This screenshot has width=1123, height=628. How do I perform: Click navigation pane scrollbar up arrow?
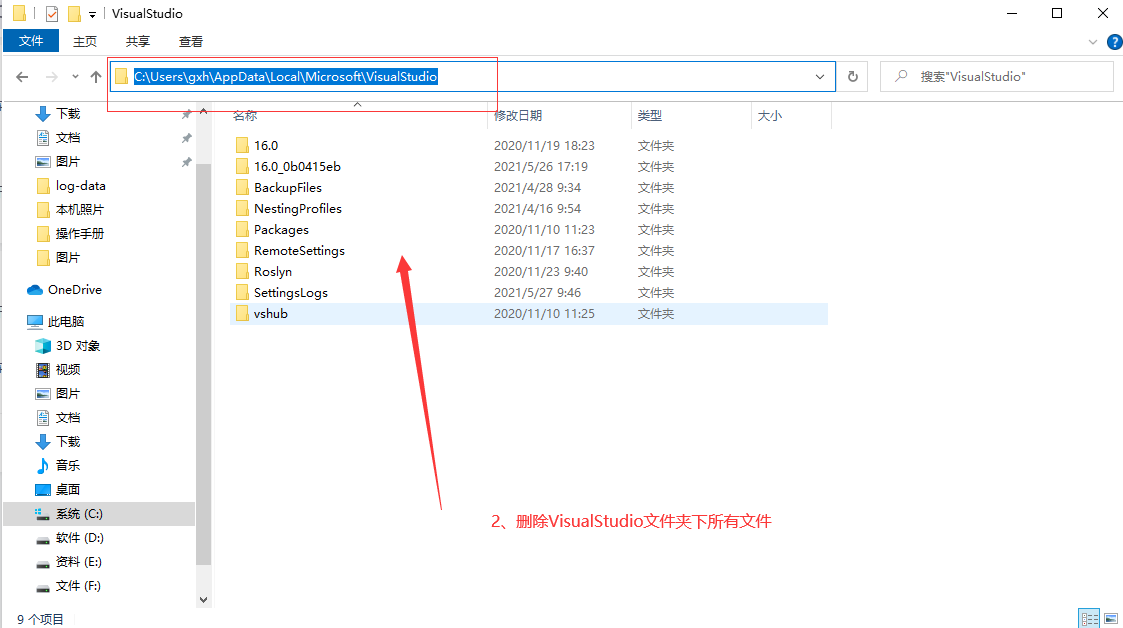pyautogui.click(x=203, y=111)
